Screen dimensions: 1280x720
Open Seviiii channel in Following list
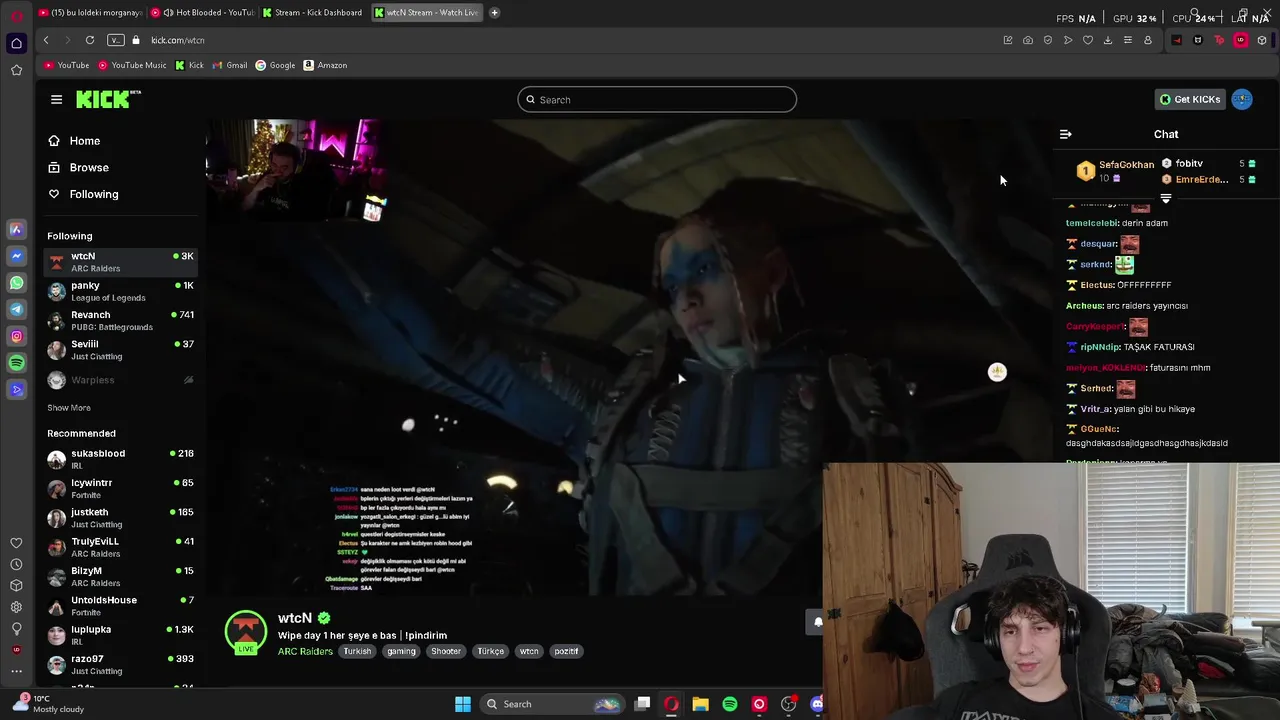pyautogui.click(x=120, y=350)
